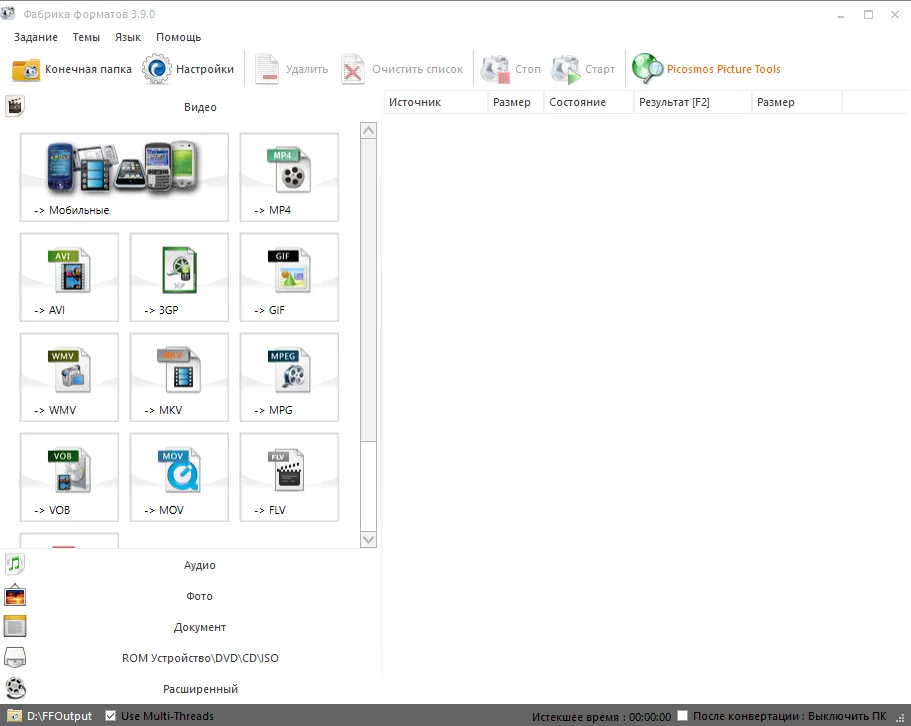Click the Размер header after Результат [F2]
911x726 pixels.
(x=797, y=102)
